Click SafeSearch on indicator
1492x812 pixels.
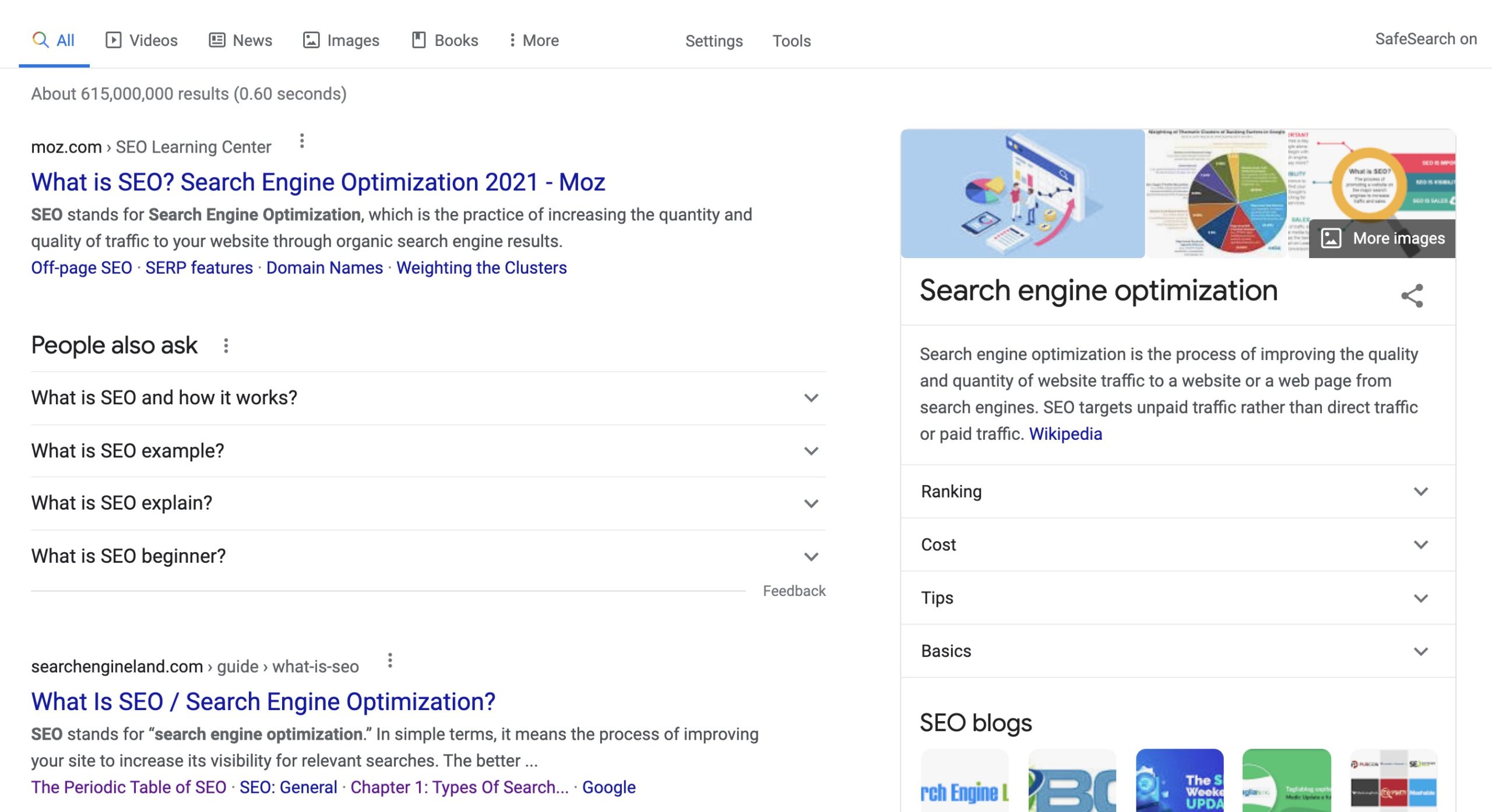(x=1426, y=39)
